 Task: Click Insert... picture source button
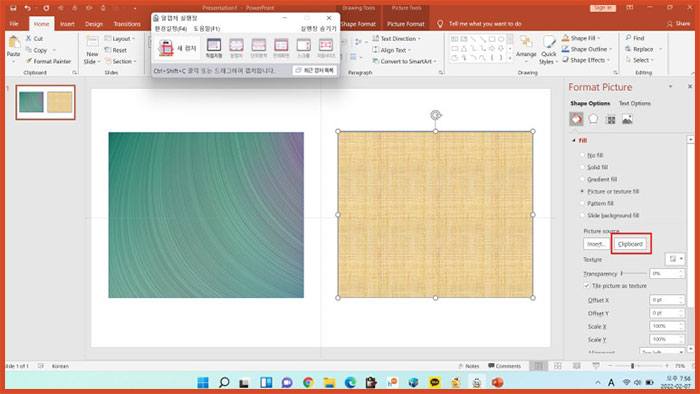tap(596, 244)
